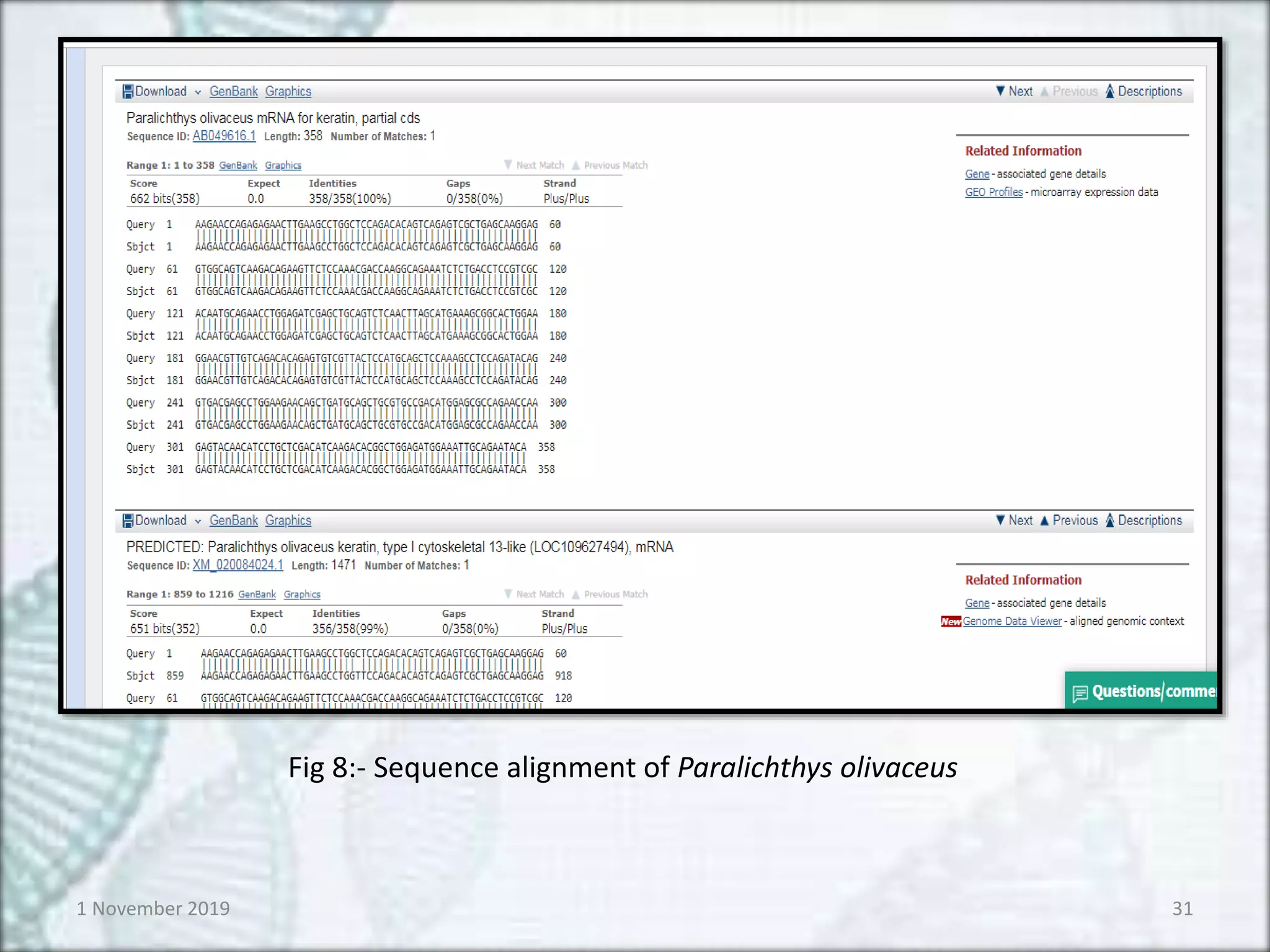
Task: Open GenBank link in first result header
Action: coord(233,91)
